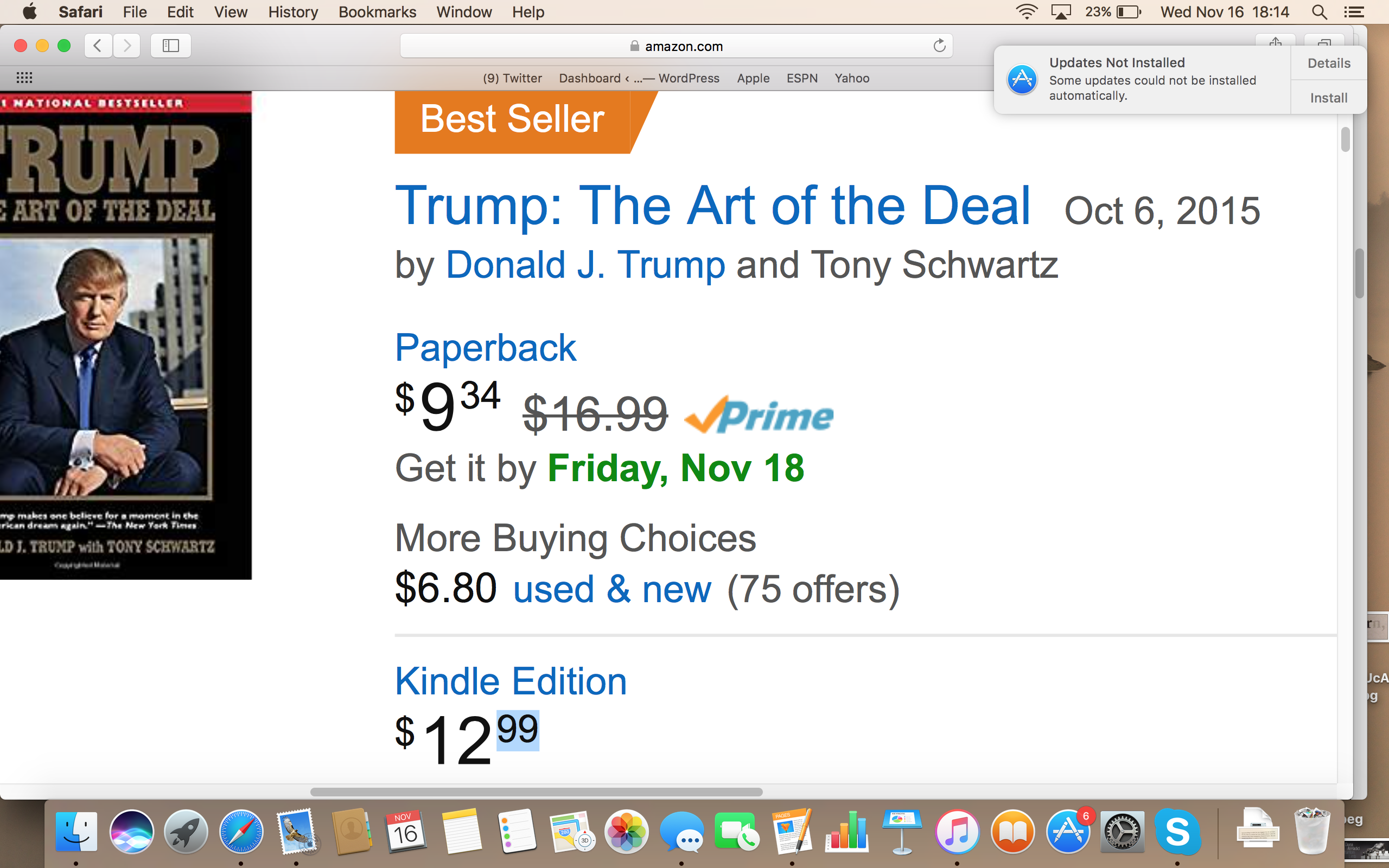The image size is (1389, 868).
Task: Open the Trump: The Art of the Deal link
Action: 712,206
